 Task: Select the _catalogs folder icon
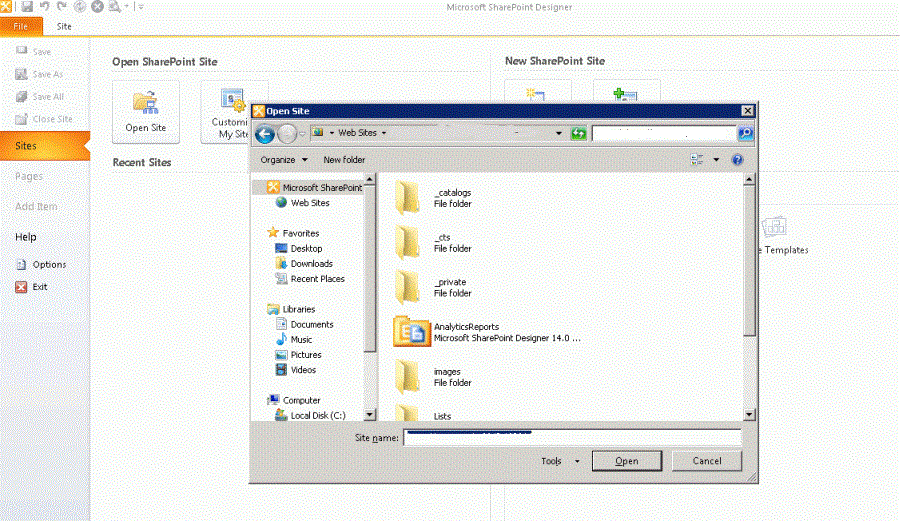pyautogui.click(x=408, y=197)
